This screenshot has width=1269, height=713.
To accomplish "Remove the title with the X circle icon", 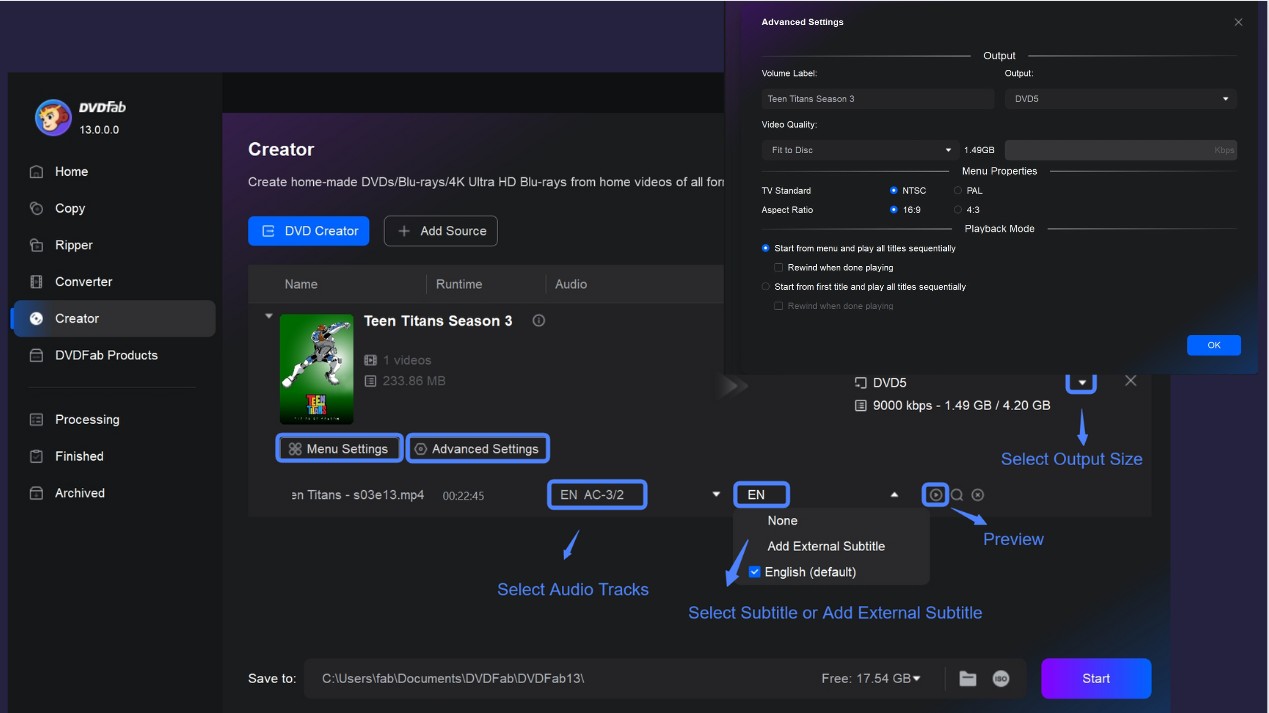I will [976, 494].
